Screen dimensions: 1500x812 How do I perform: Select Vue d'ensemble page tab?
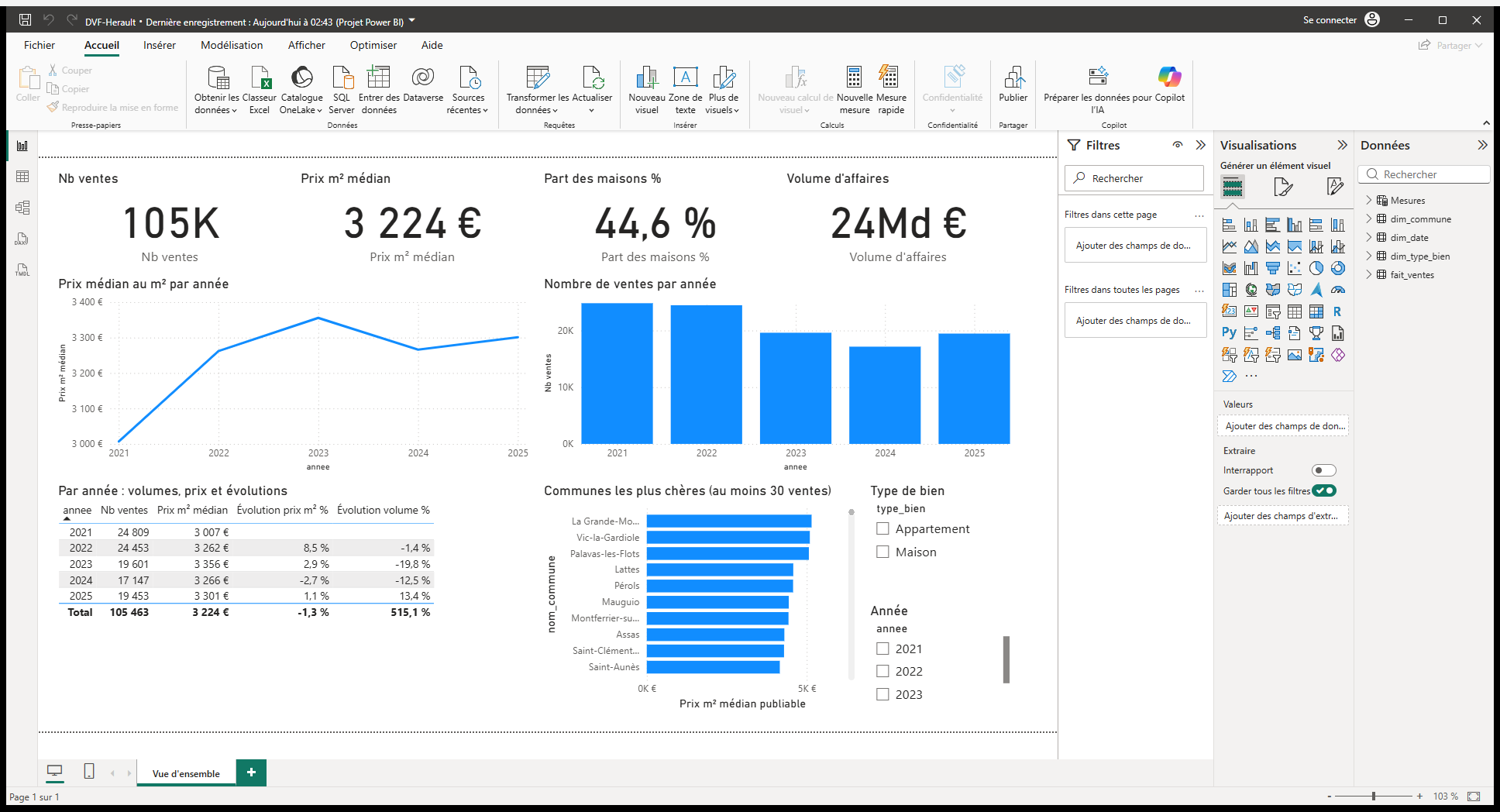click(x=186, y=773)
